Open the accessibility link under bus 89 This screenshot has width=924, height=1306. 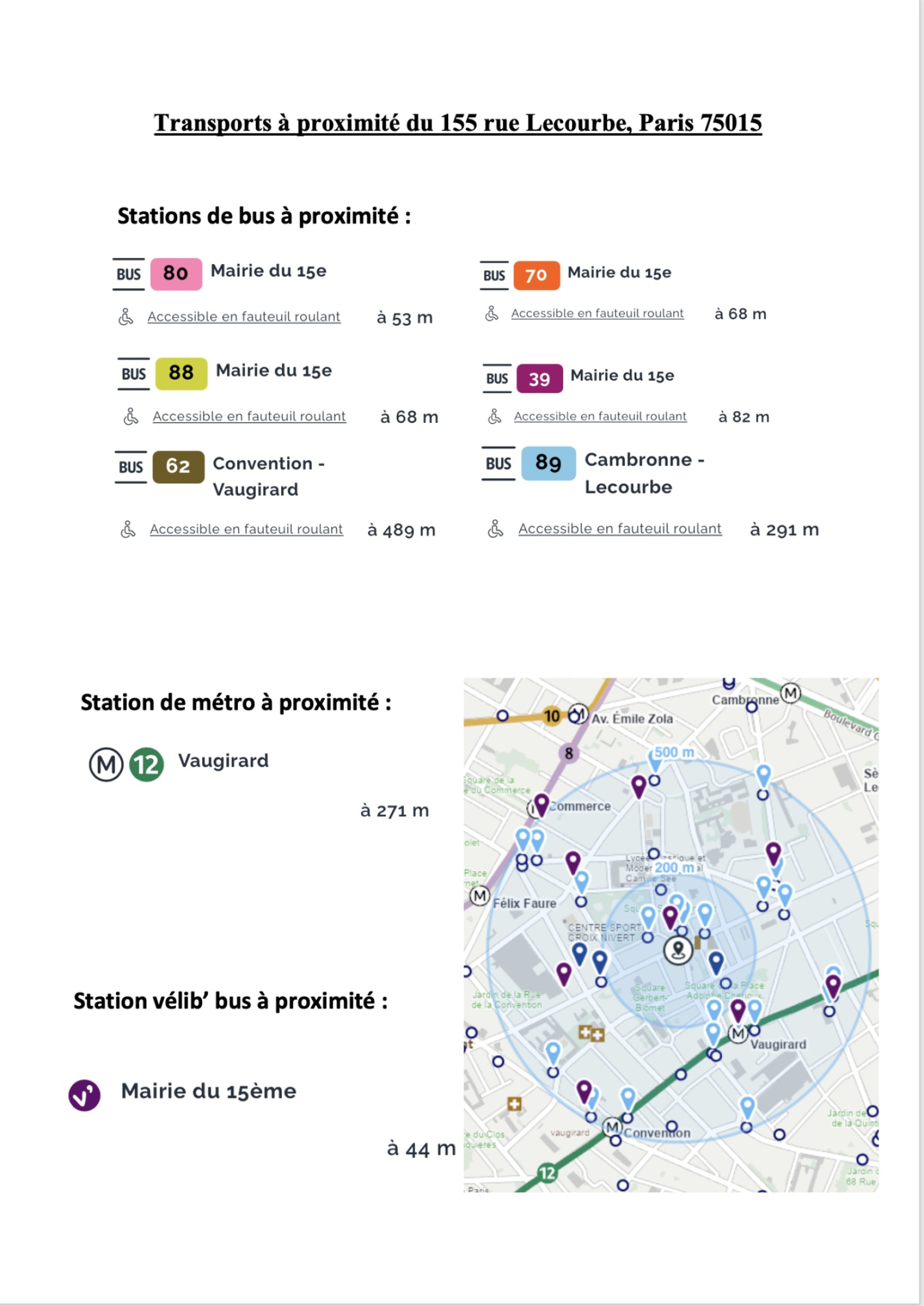pos(620,529)
